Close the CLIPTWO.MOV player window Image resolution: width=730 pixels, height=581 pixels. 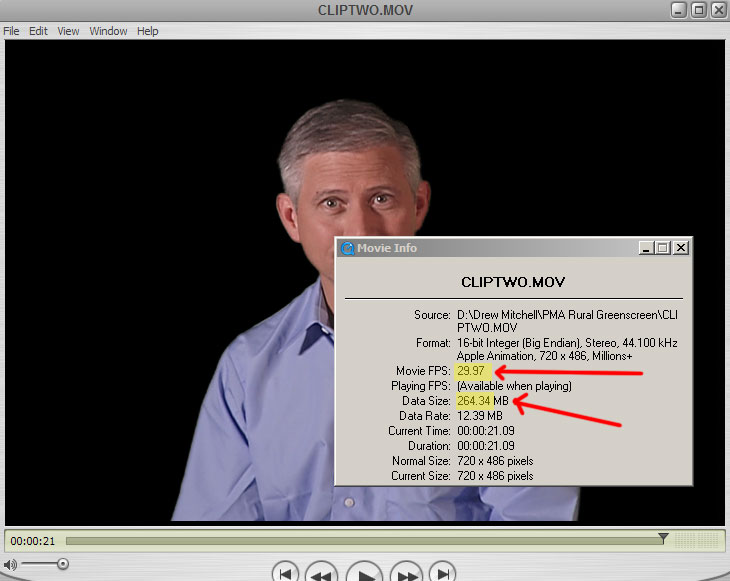[x=717, y=10]
